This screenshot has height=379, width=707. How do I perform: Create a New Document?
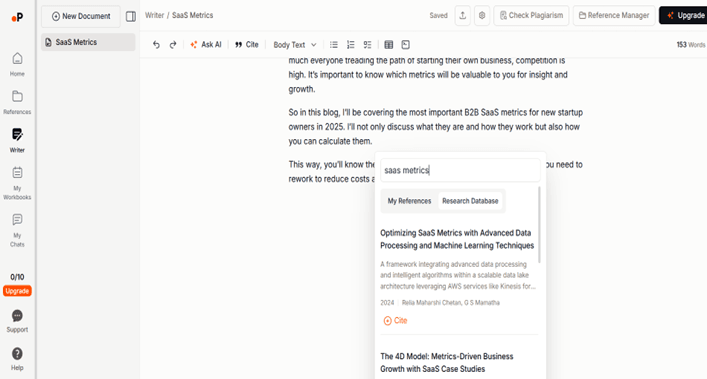(x=81, y=16)
